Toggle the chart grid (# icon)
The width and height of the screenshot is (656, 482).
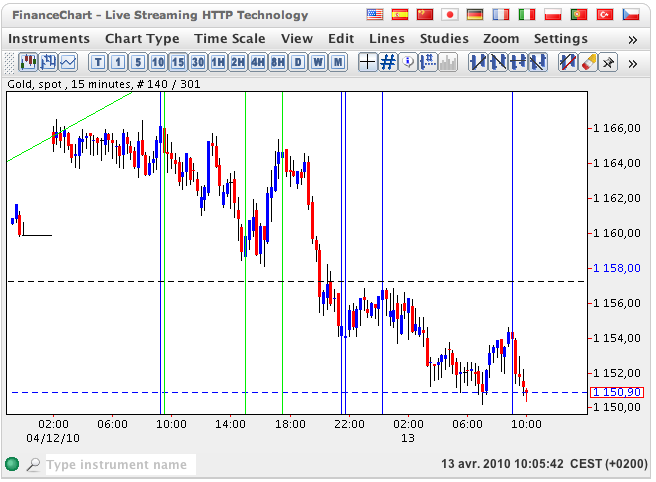[x=388, y=62]
